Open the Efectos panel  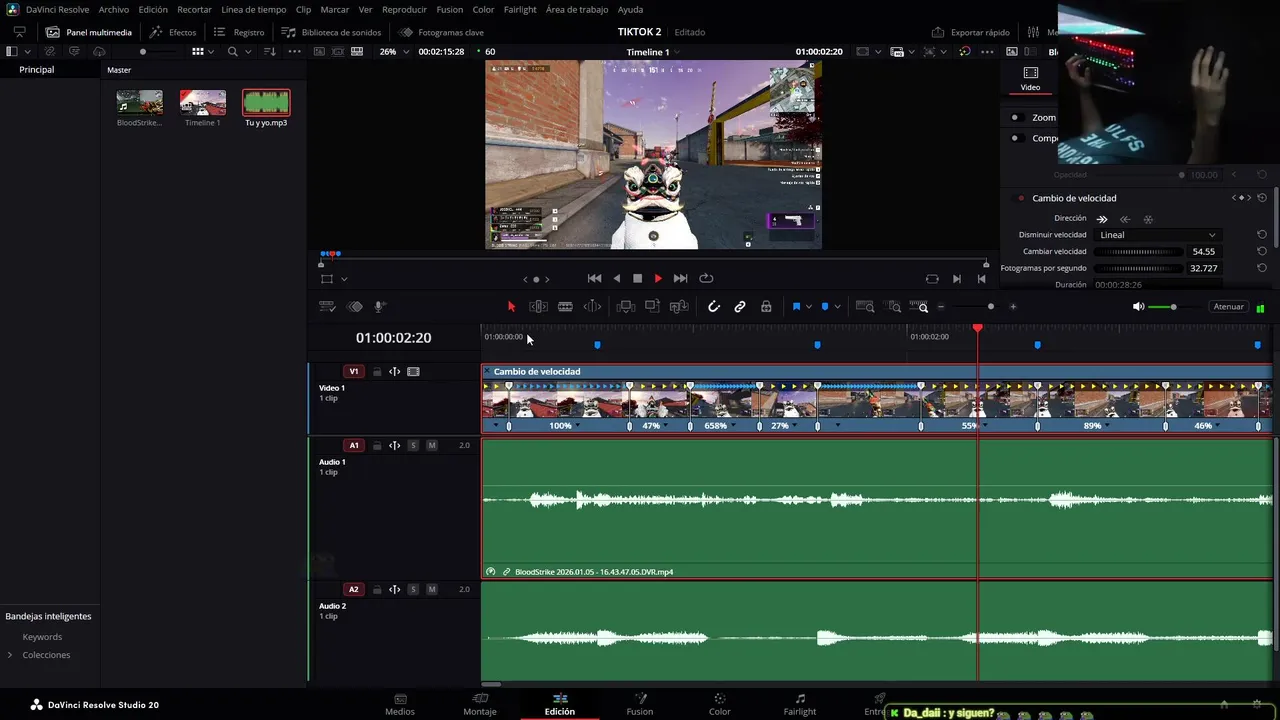click(x=173, y=32)
